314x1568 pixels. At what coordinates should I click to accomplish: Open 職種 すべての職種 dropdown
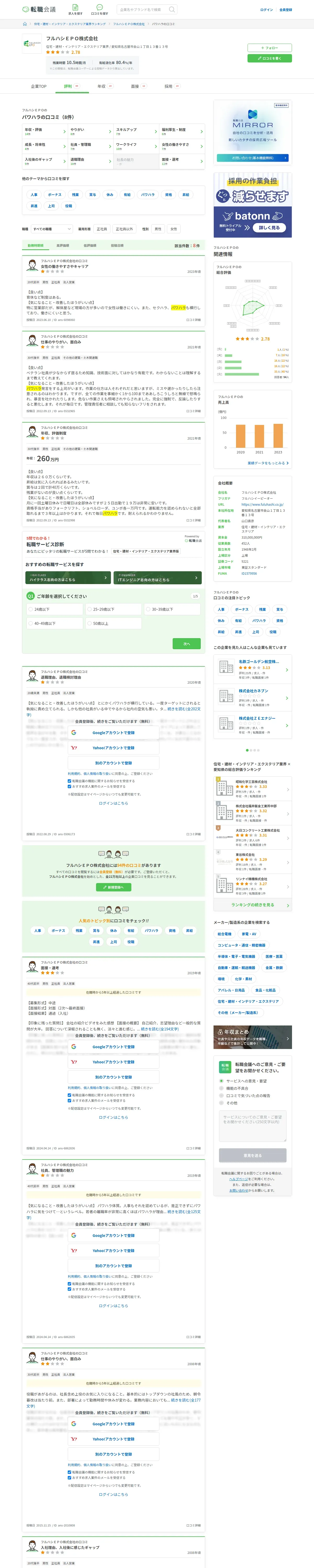click(52, 229)
